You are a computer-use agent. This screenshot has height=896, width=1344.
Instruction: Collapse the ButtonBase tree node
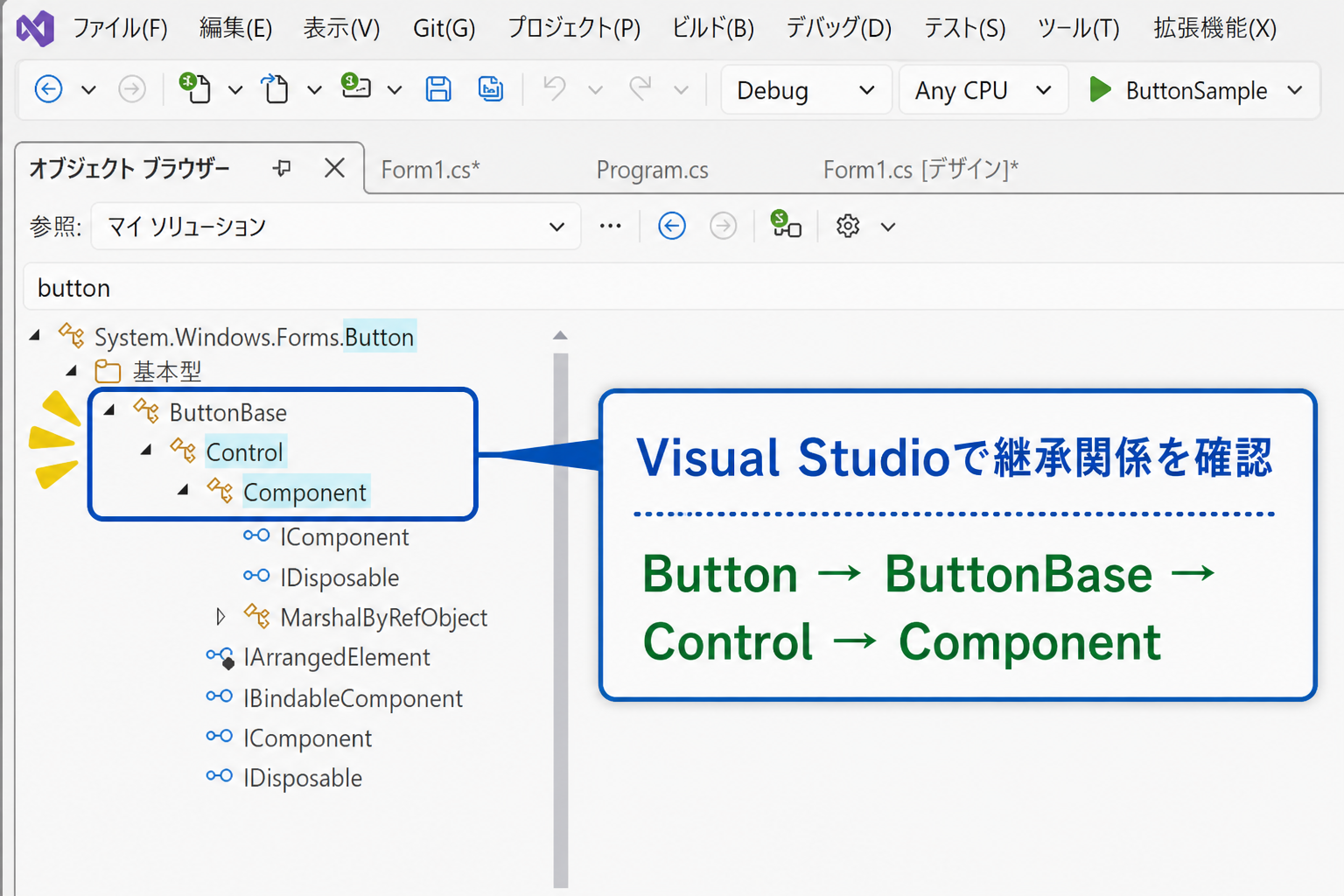[109, 409]
